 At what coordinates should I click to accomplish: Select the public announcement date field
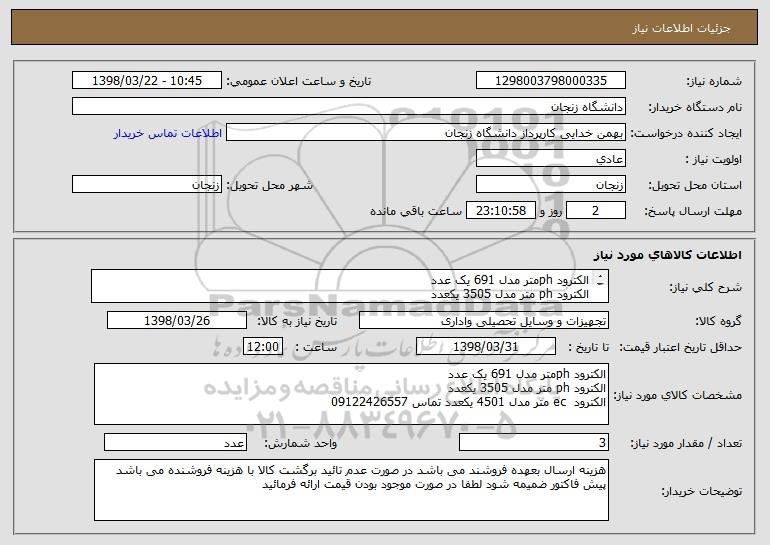pos(147,81)
